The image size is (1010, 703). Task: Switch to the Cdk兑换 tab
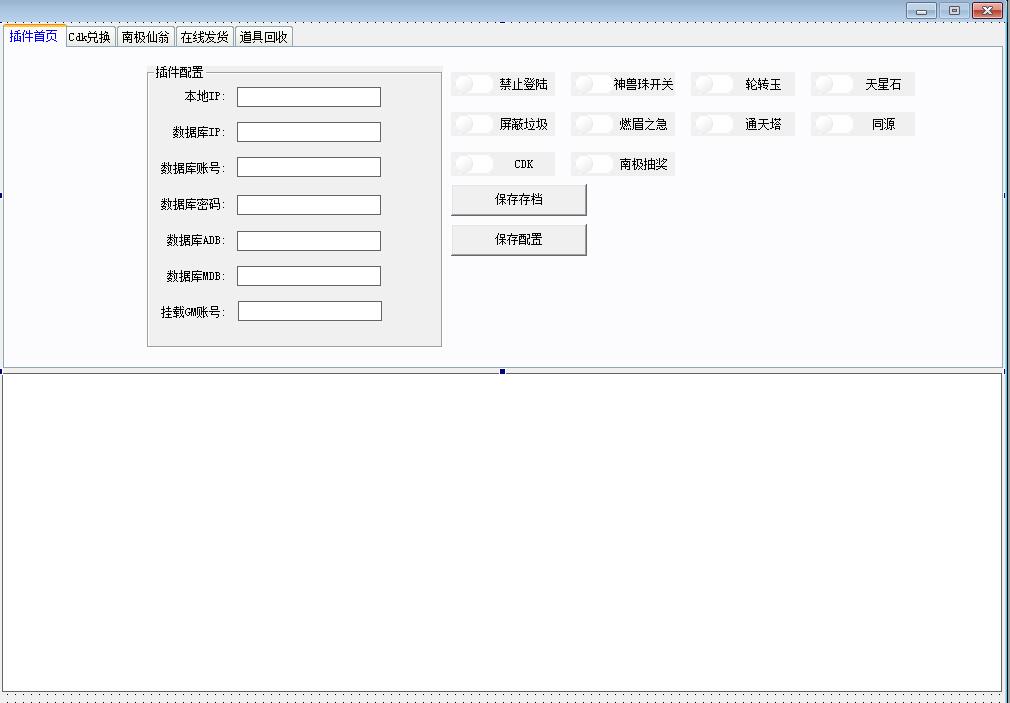pos(90,37)
